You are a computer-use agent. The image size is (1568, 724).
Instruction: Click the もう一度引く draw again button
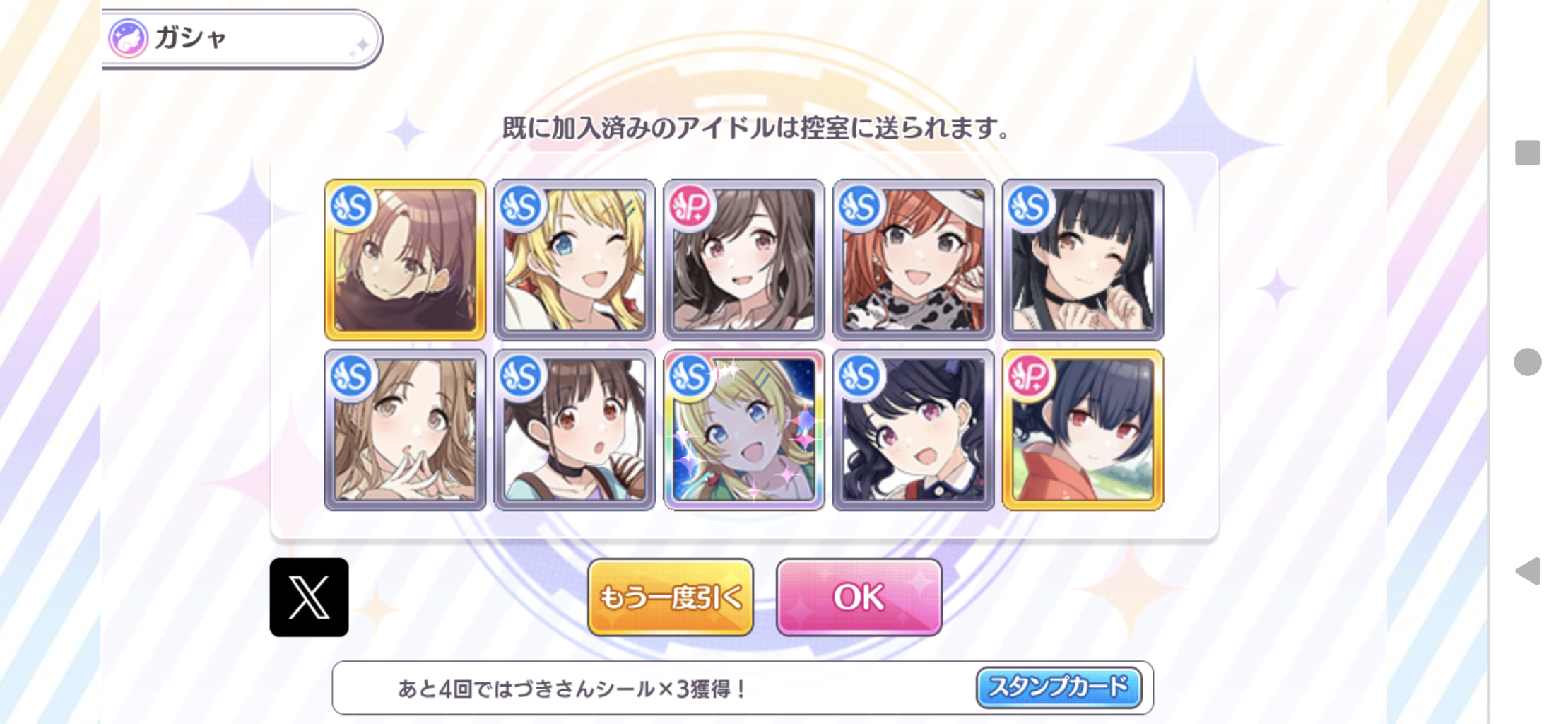tap(671, 597)
